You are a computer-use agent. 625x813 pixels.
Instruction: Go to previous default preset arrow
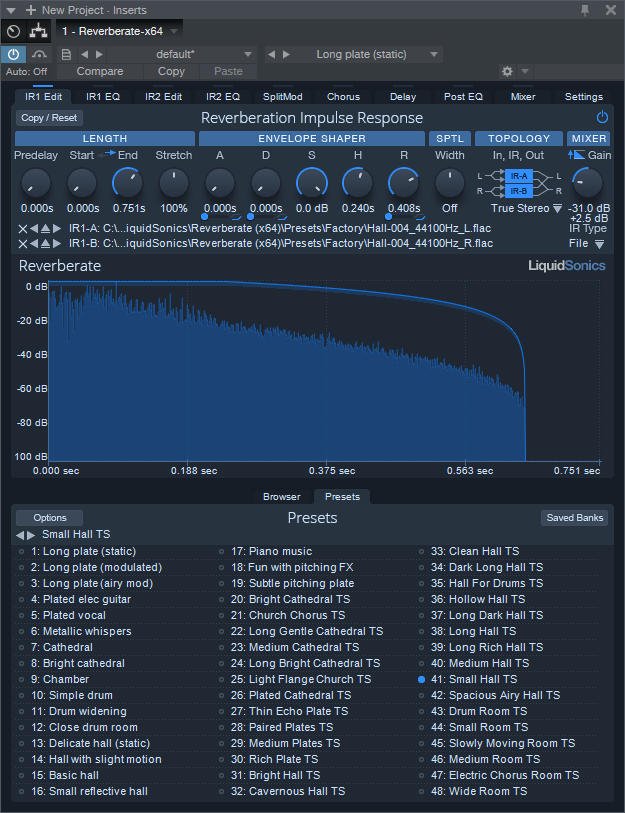point(85,54)
